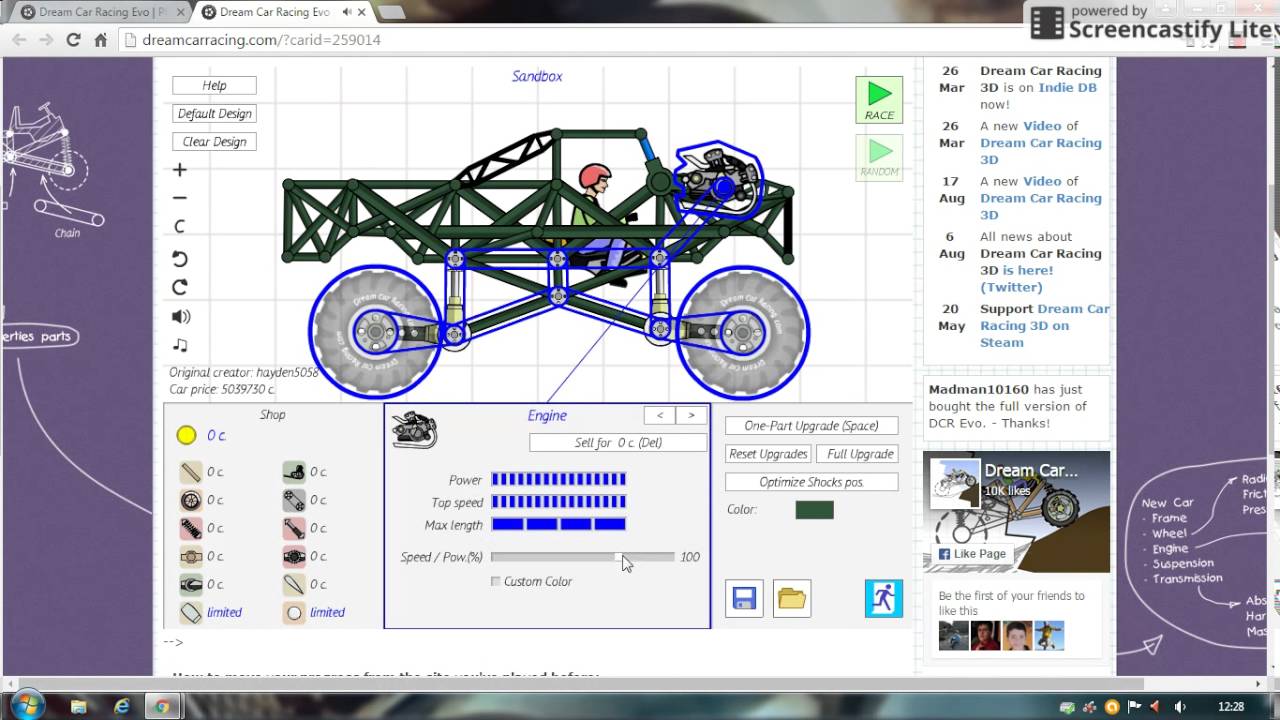The image size is (1280, 720).
Task: Mute the second browser tab audio icon
Action: [x=347, y=12]
